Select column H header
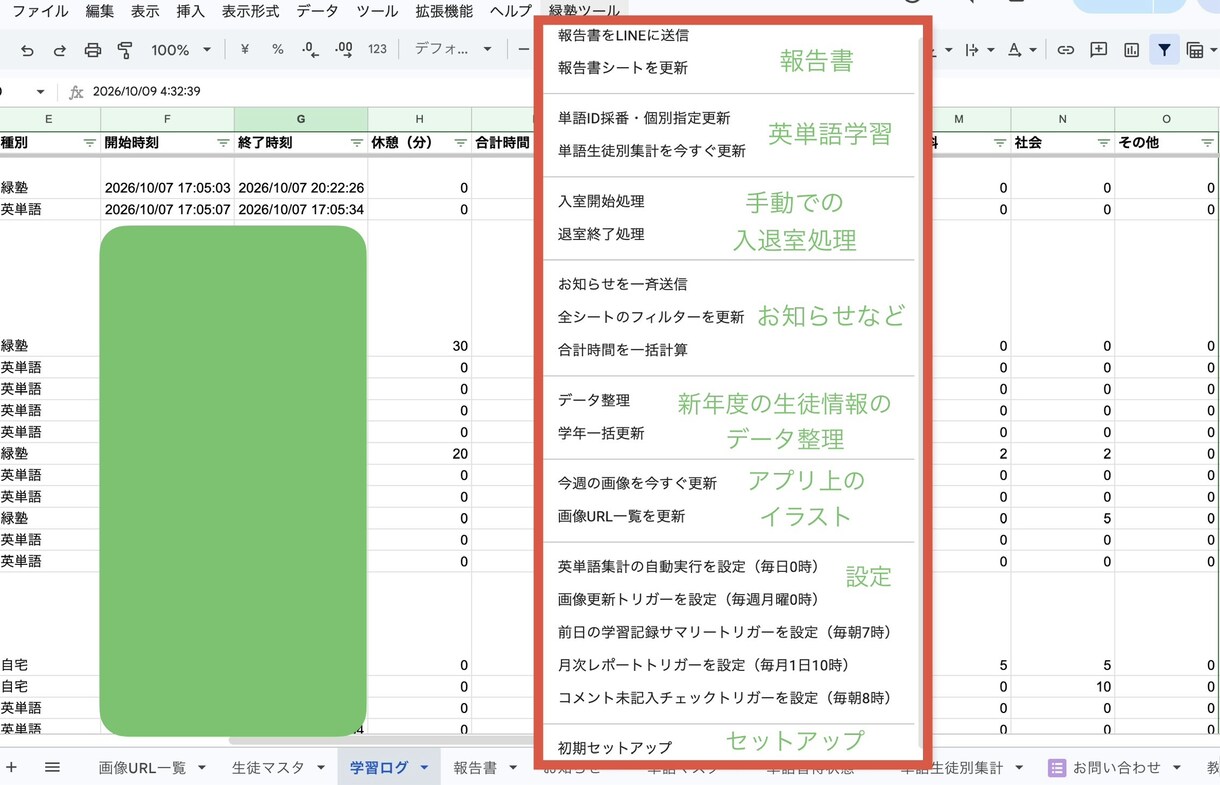 click(419, 119)
